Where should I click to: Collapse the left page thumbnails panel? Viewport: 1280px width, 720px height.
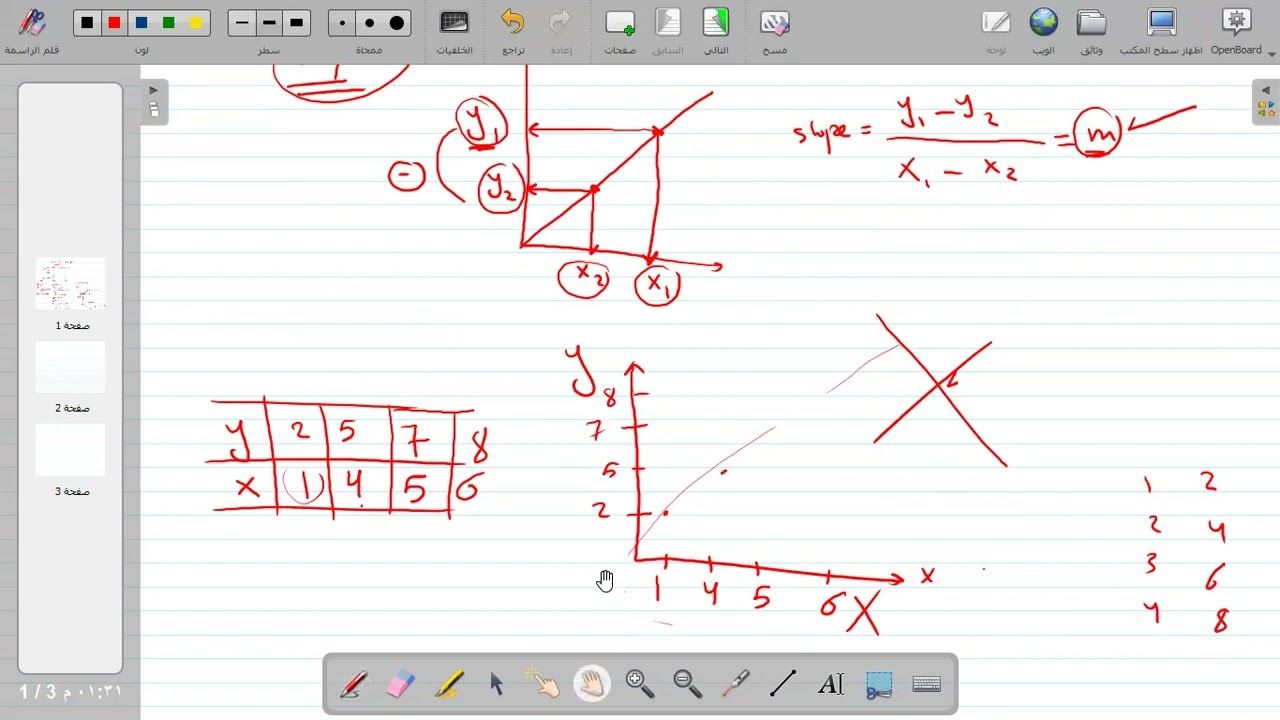click(x=153, y=90)
